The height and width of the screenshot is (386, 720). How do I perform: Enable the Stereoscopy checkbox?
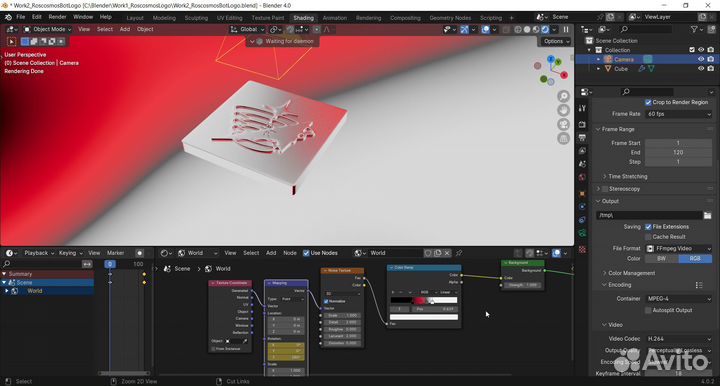pos(605,189)
